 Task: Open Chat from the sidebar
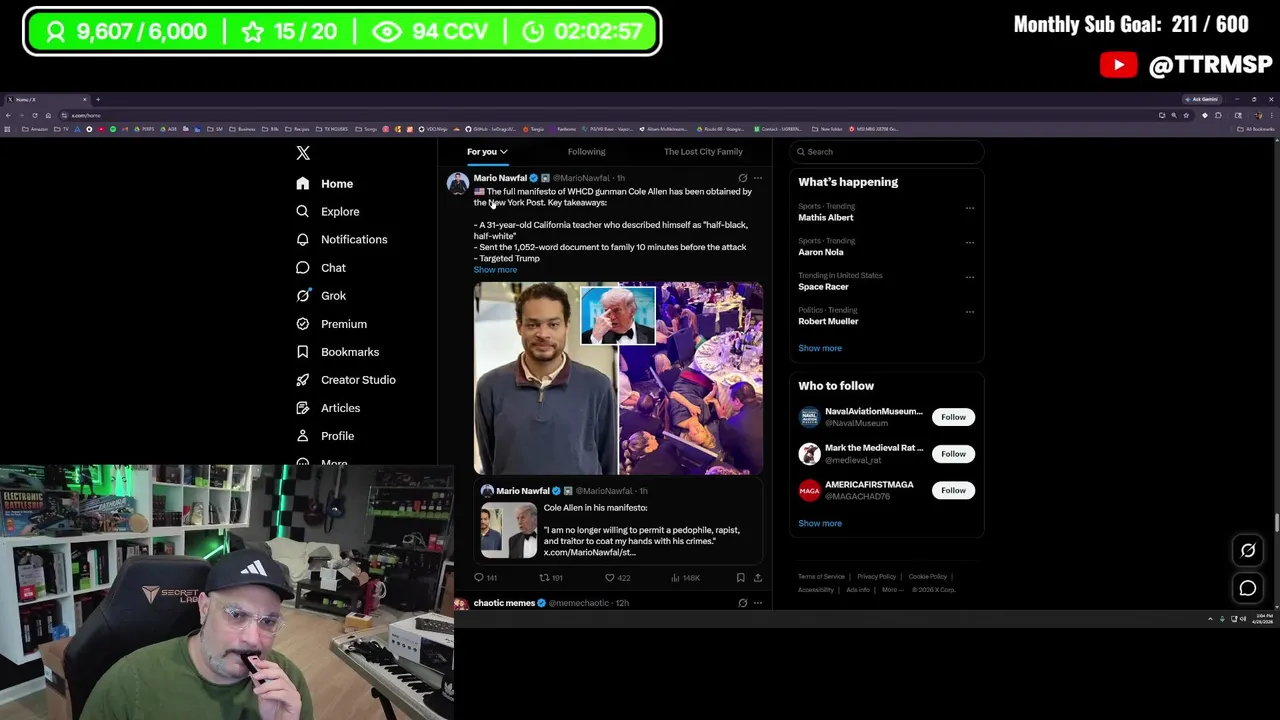point(321,268)
